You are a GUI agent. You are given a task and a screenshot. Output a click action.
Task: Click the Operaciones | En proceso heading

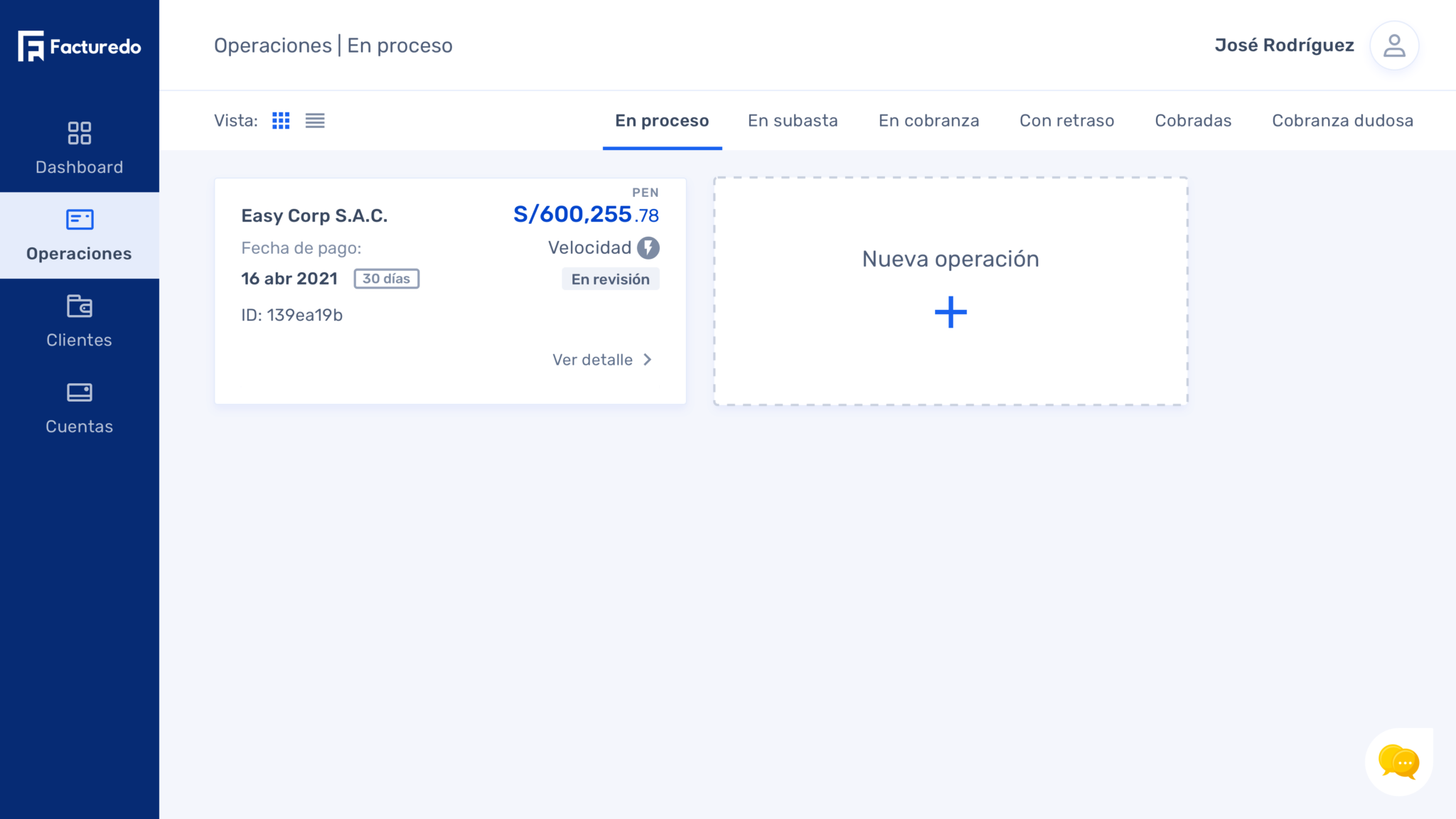click(x=333, y=45)
